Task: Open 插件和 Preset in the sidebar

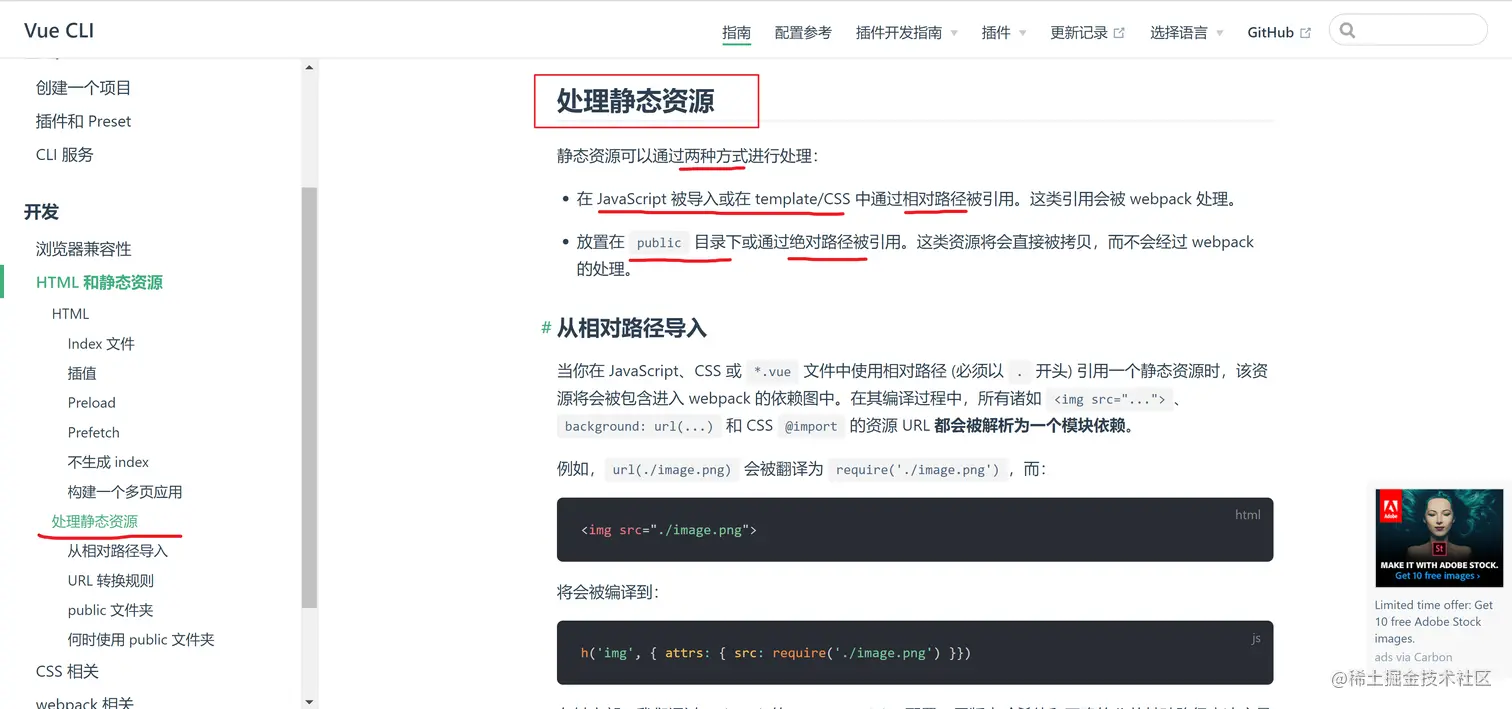Action: point(83,121)
